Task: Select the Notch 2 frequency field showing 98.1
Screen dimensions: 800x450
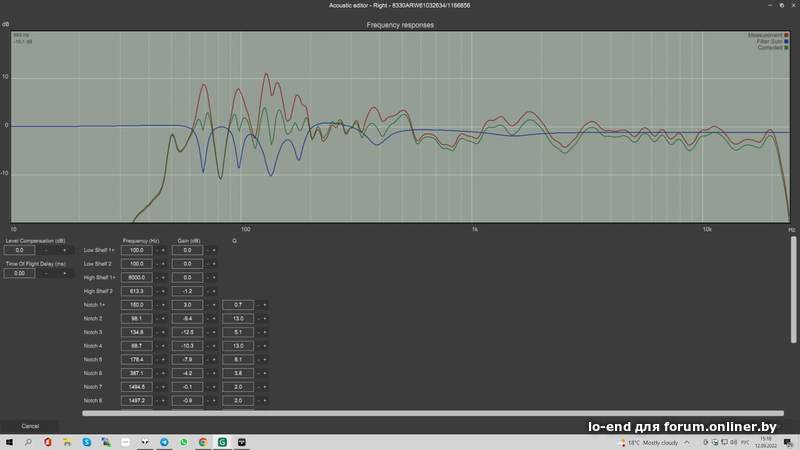Action: (136, 319)
